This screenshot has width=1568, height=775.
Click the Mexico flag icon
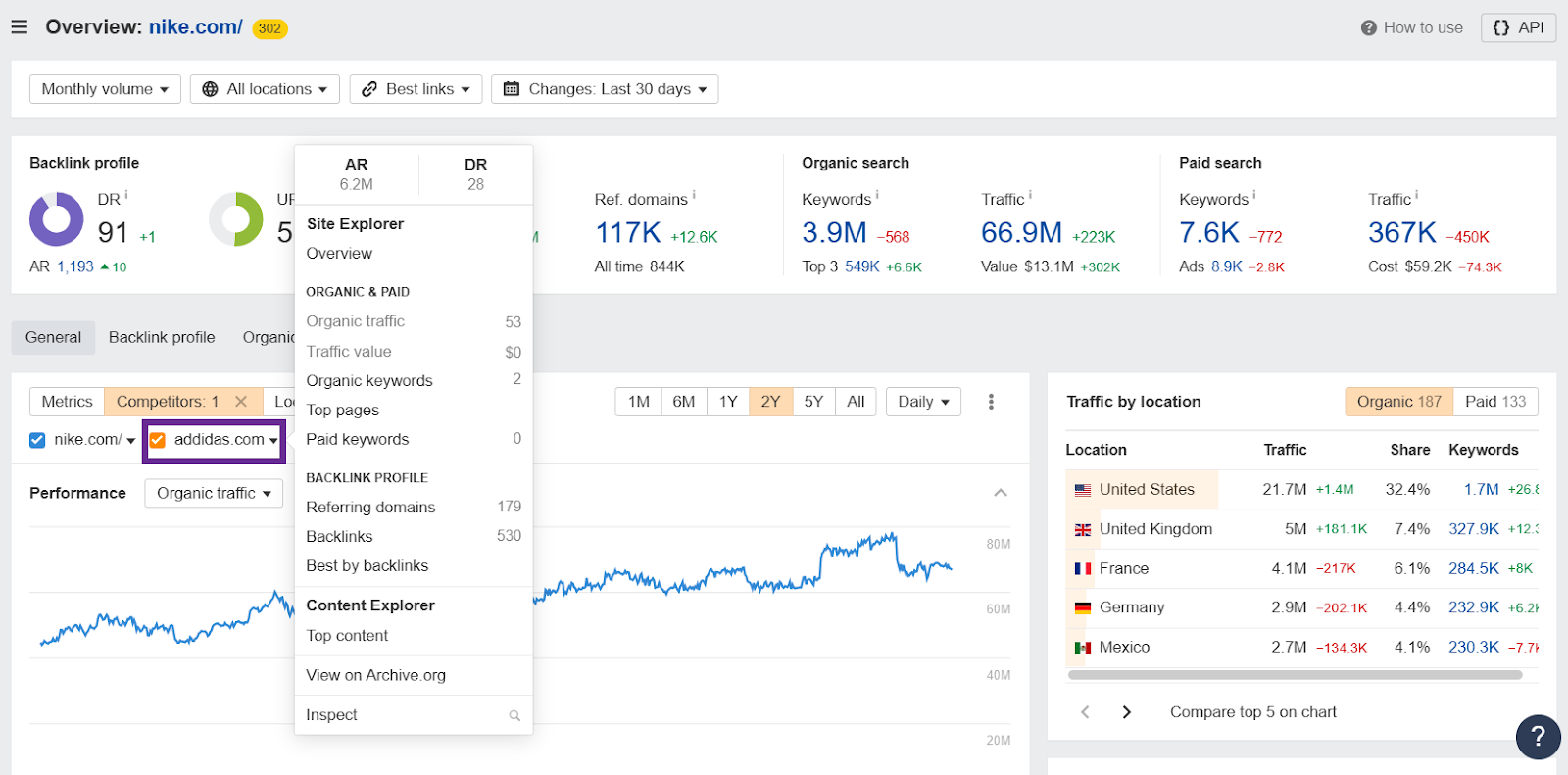click(1083, 648)
